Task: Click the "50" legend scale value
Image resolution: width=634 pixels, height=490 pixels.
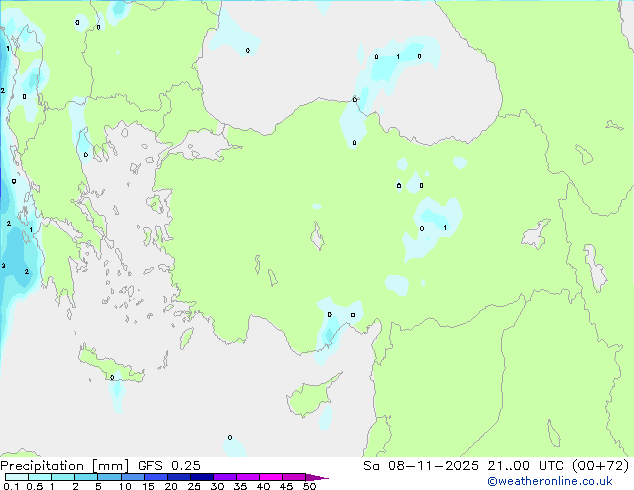Action: click(x=309, y=486)
